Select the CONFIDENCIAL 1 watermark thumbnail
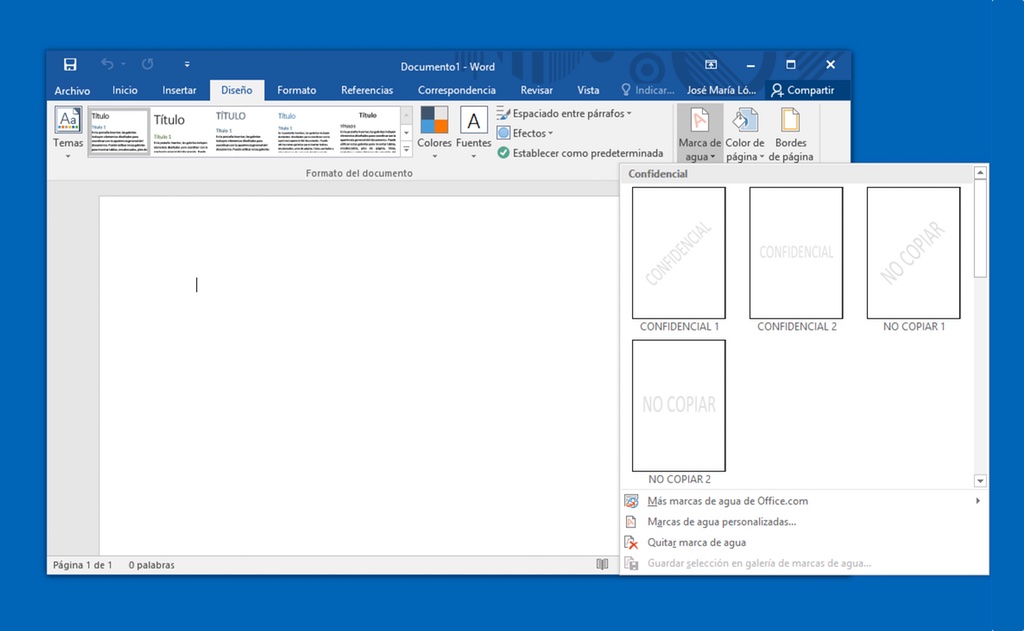This screenshot has width=1024, height=631. click(x=679, y=253)
